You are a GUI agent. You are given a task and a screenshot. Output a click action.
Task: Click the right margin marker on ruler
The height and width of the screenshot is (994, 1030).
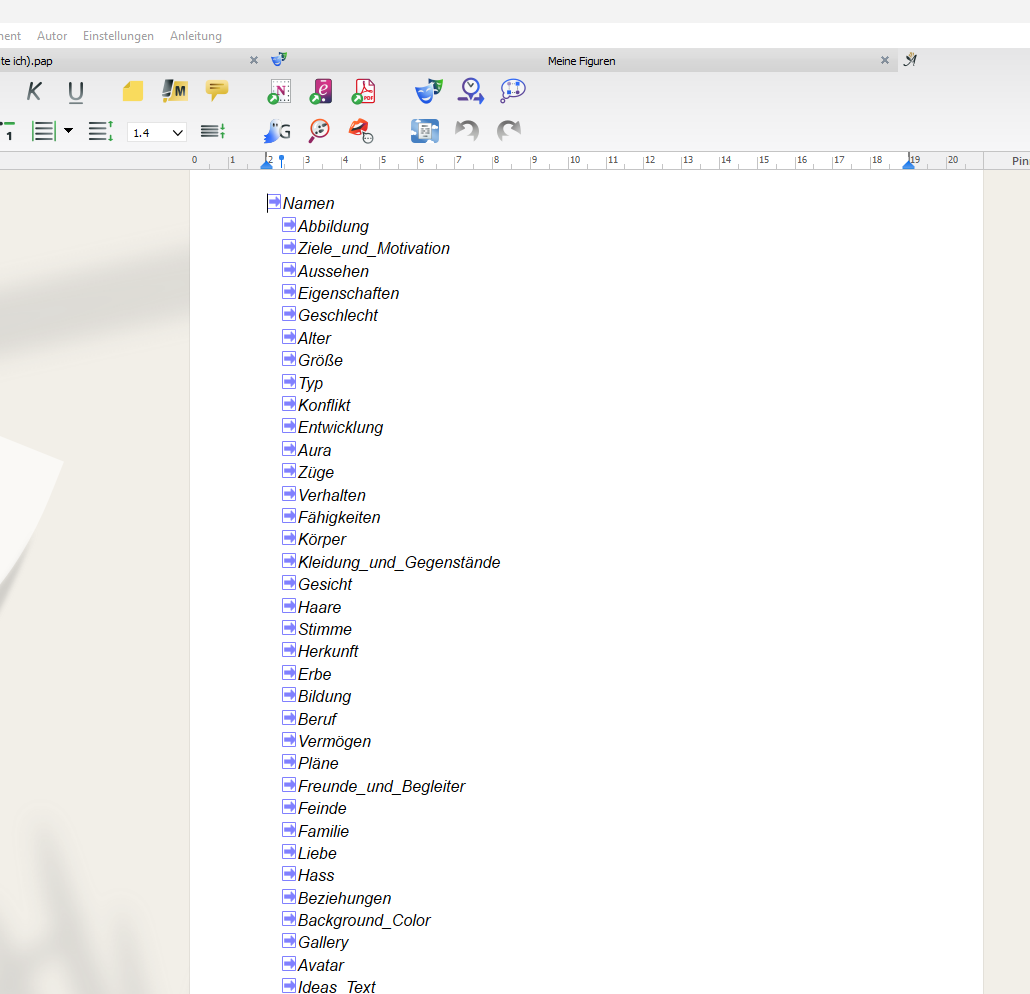[908, 161]
